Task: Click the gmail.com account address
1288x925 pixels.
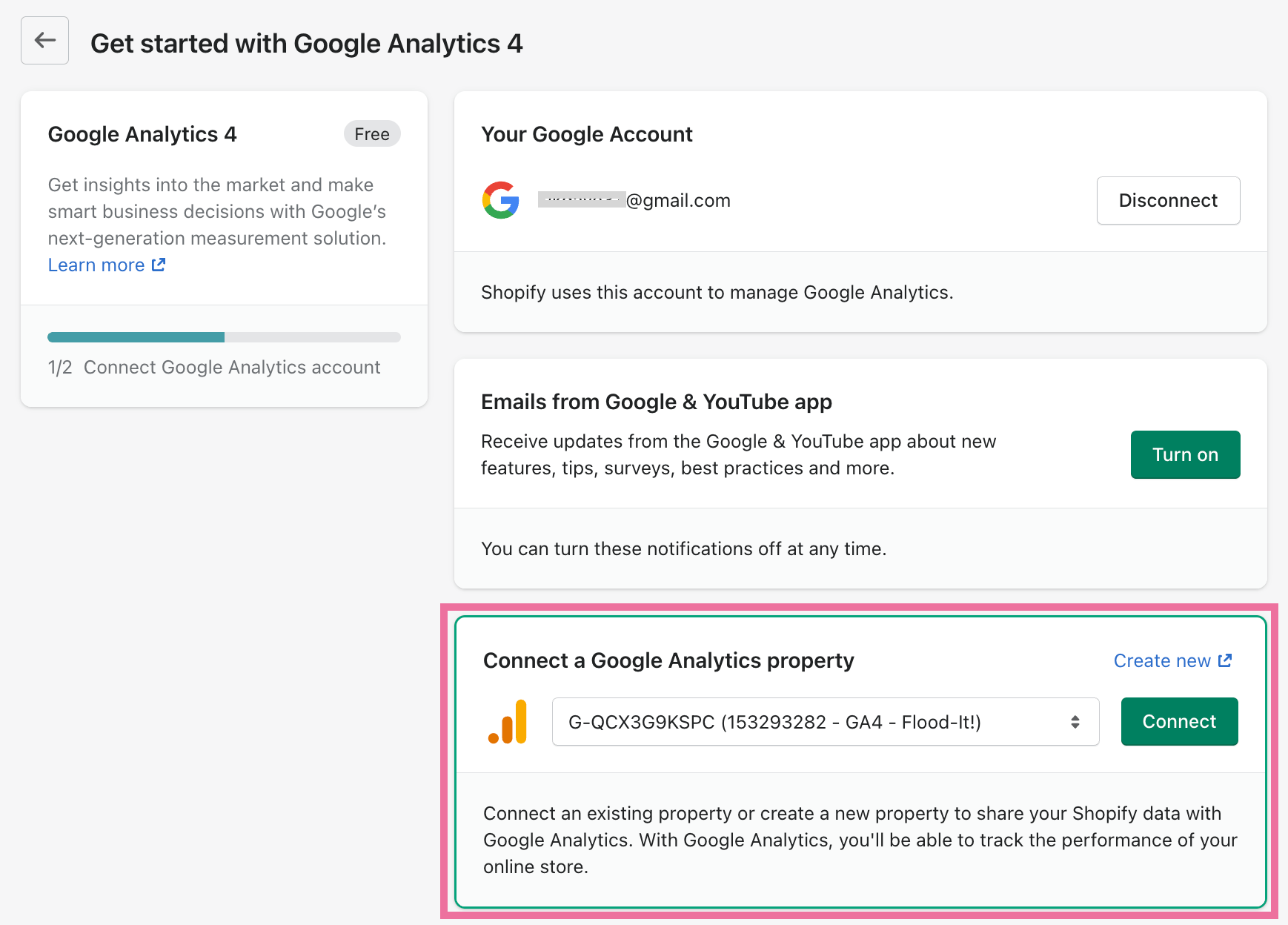Action: click(x=634, y=200)
